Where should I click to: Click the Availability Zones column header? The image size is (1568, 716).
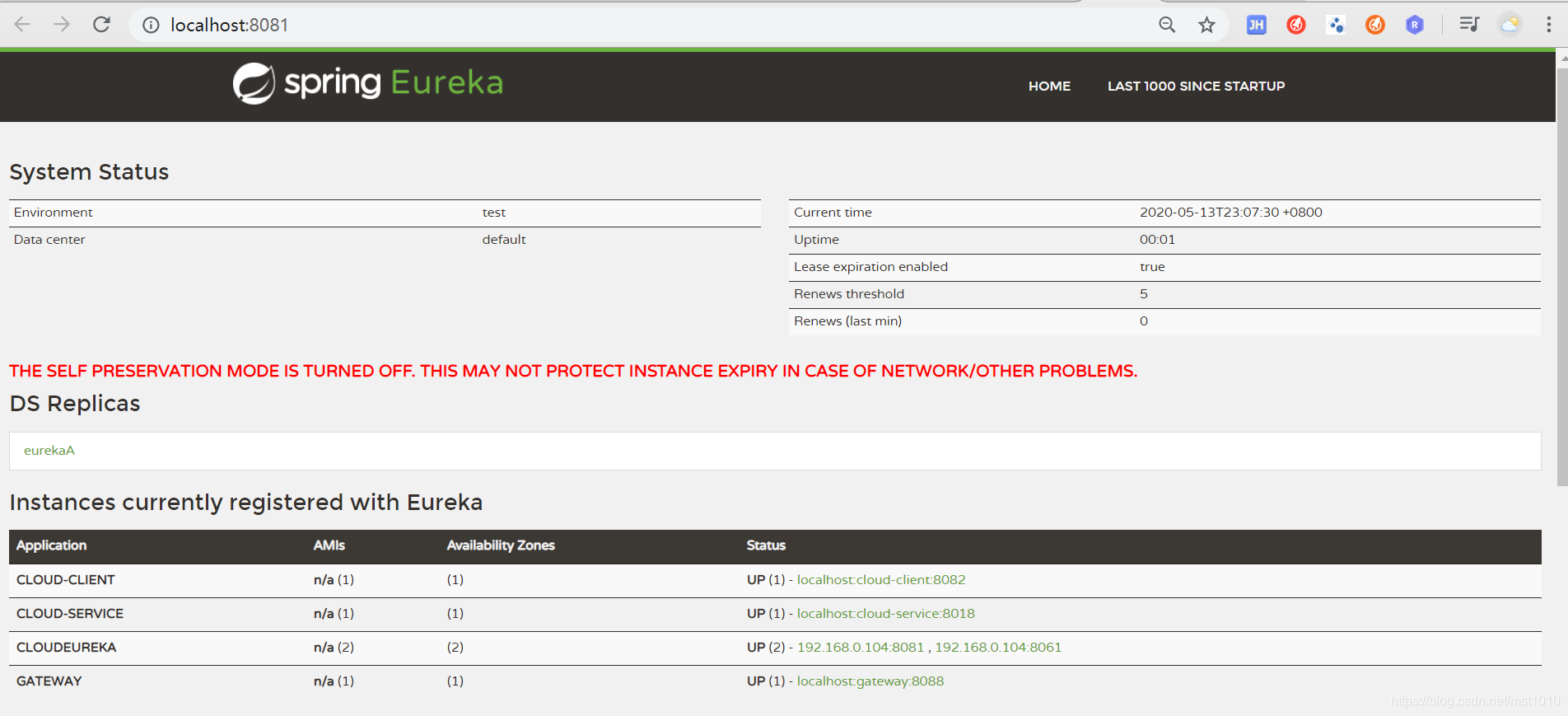tap(501, 545)
